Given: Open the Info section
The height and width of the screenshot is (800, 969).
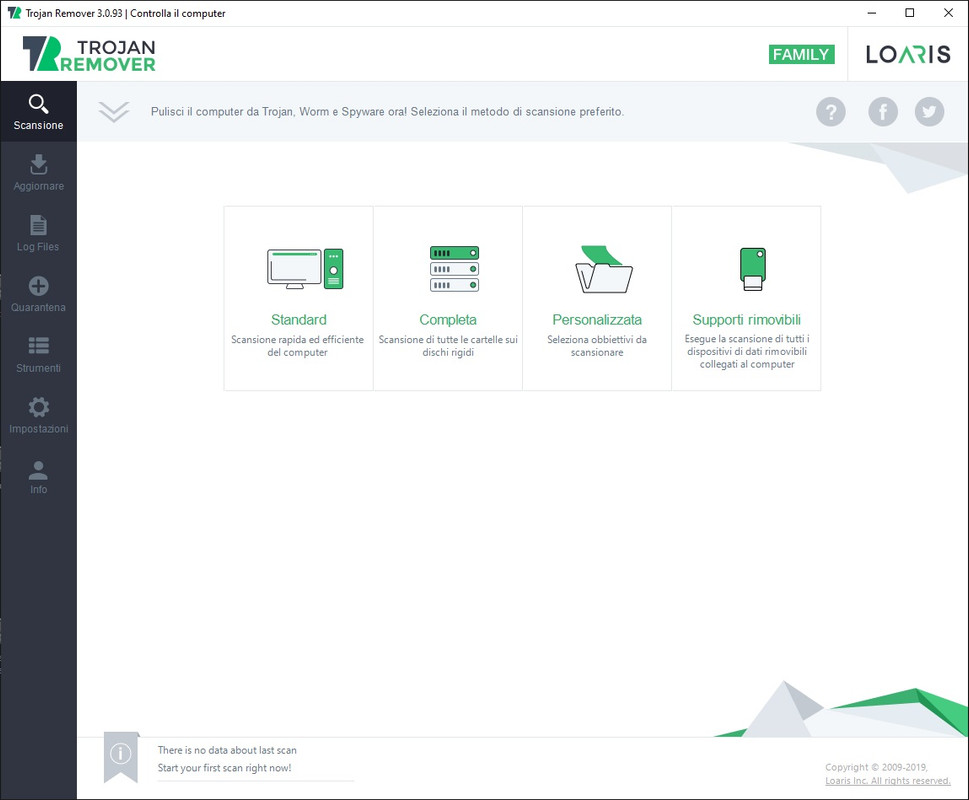Looking at the screenshot, I should click(38, 477).
